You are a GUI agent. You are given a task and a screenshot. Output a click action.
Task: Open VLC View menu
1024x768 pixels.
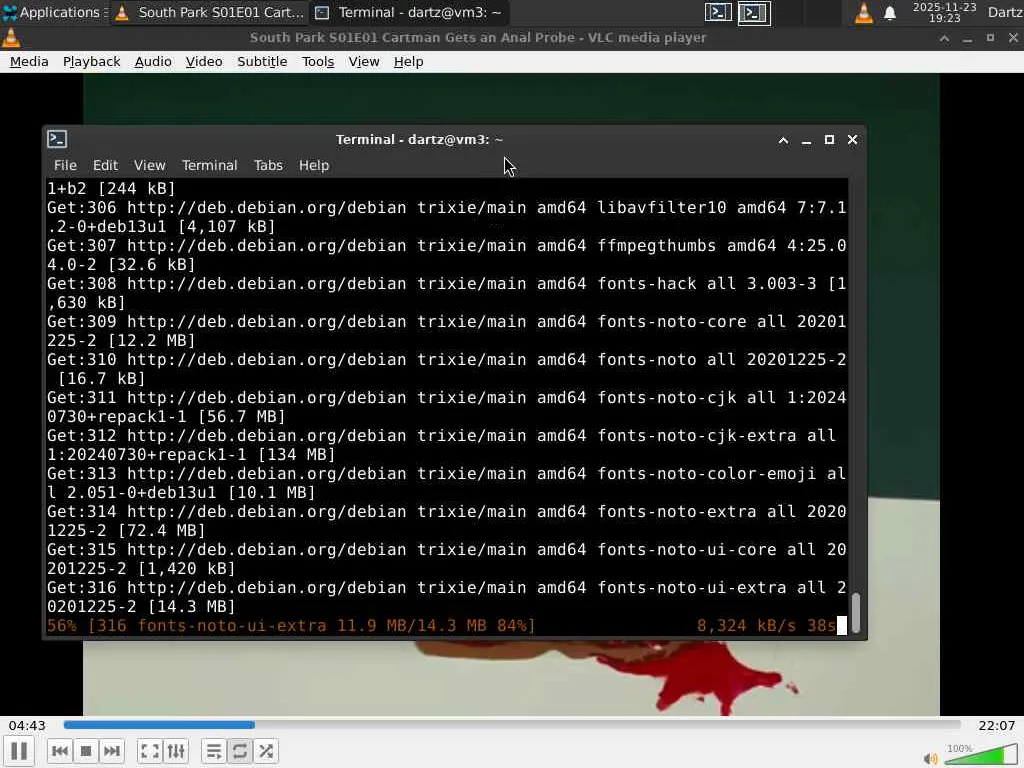pyautogui.click(x=364, y=61)
